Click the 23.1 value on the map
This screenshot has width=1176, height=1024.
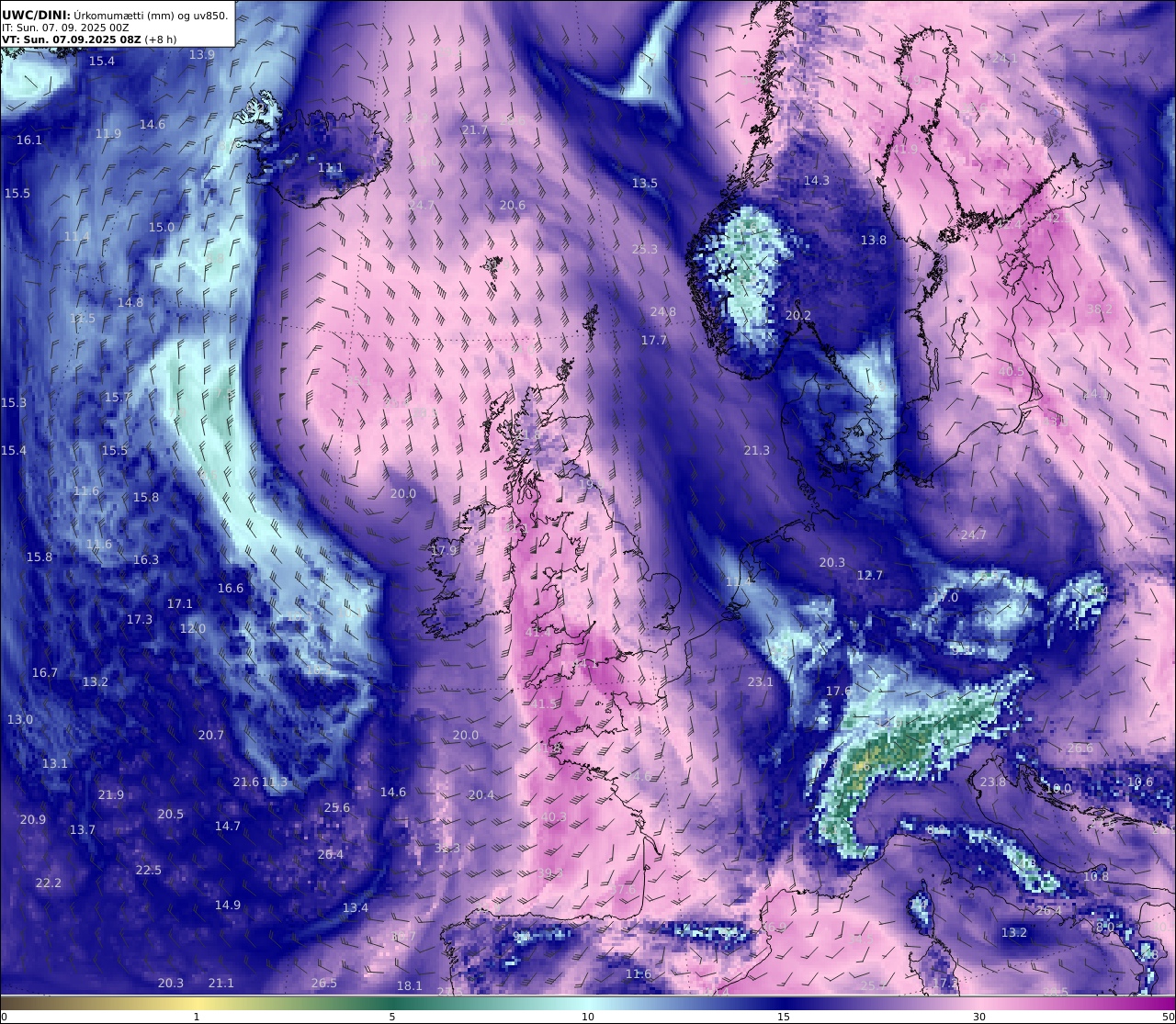[761, 681]
